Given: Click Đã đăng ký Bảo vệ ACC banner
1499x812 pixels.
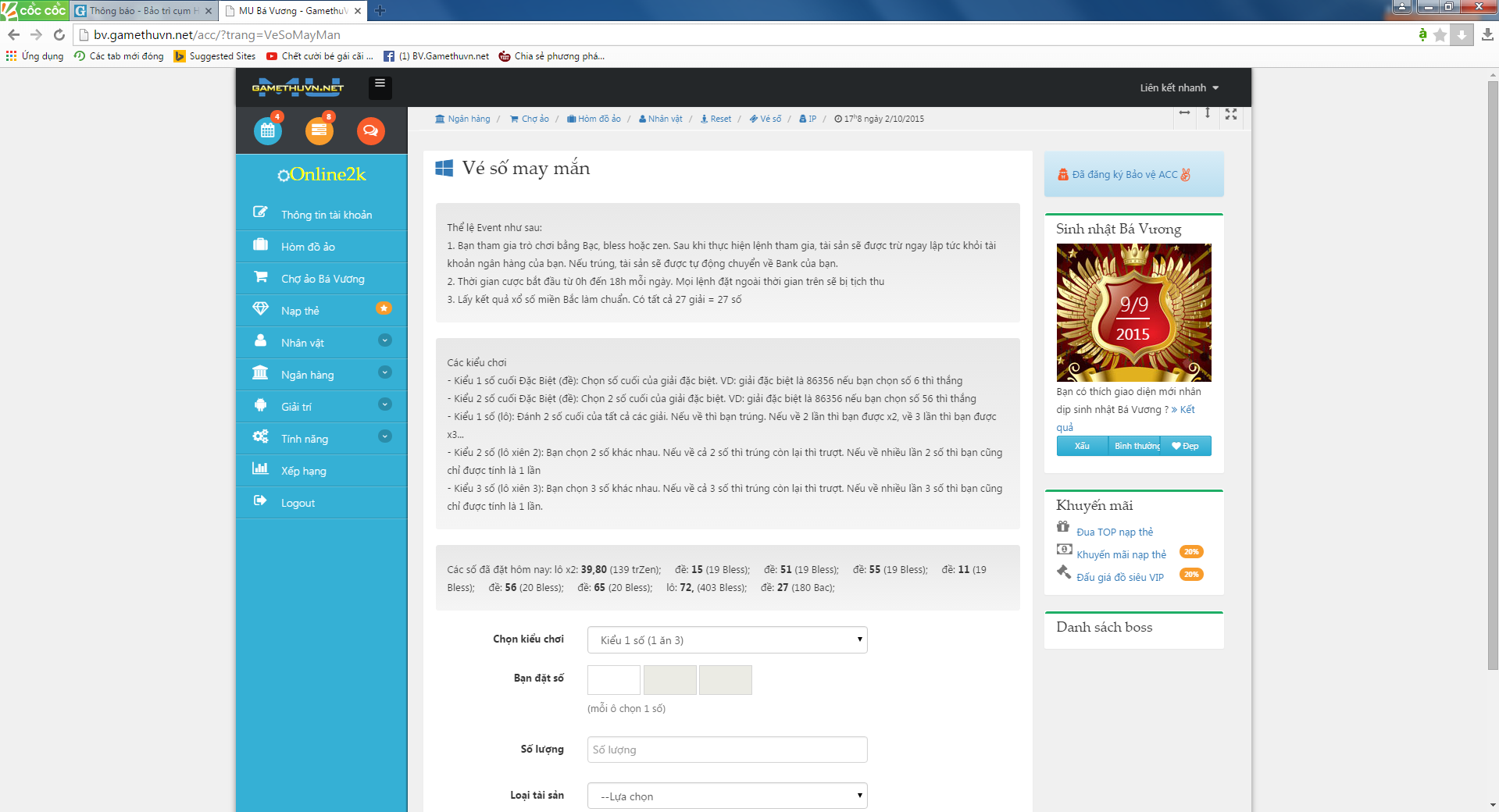Looking at the screenshot, I should [x=1133, y=174].
